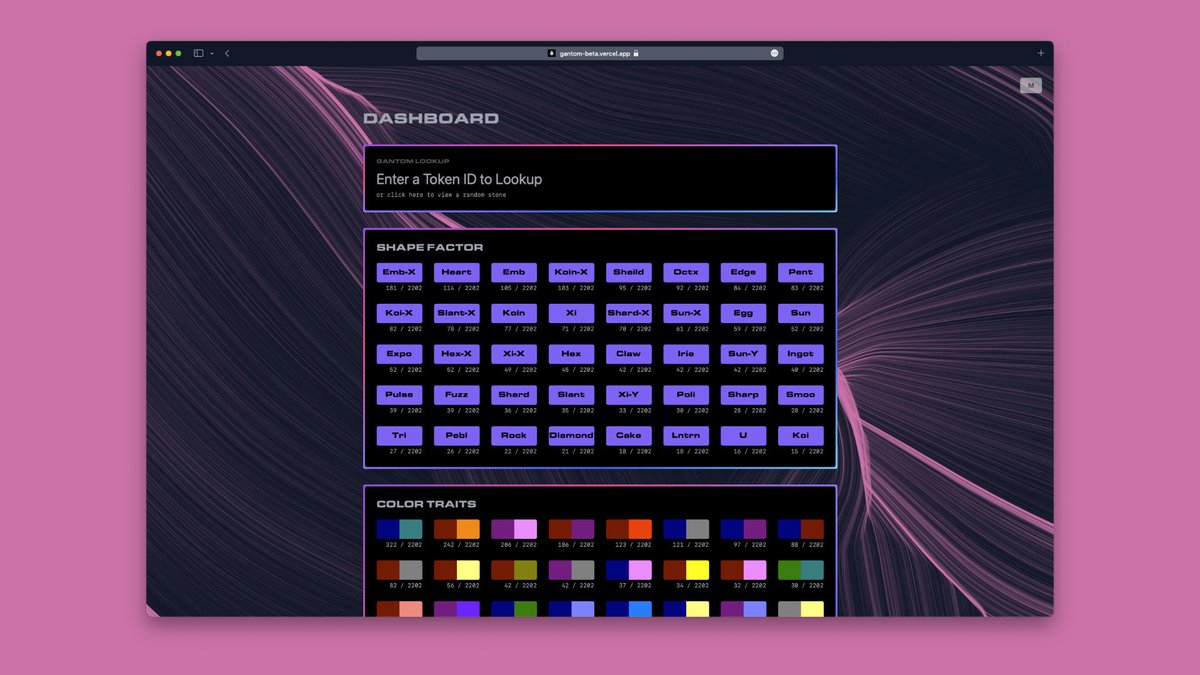Viewport: 1200px width, 675px height.
Task: Pick the Xi-X shape button
Action: (x=514, y=354)
